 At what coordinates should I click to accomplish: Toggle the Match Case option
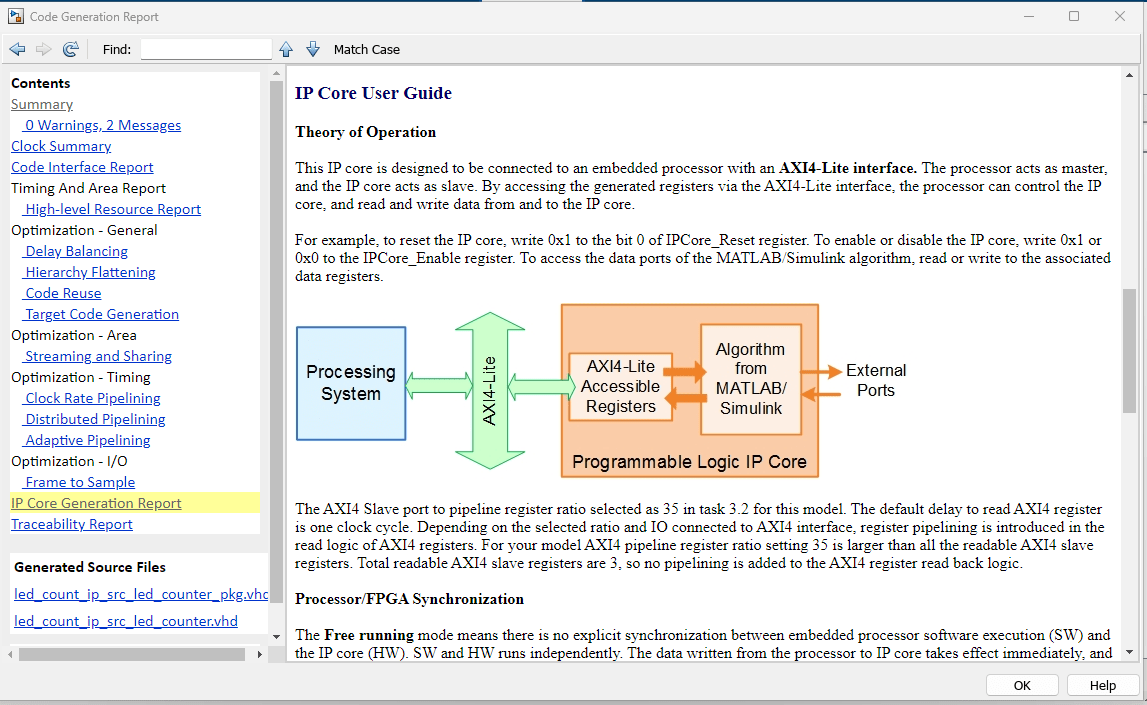(x=366, y=49)
